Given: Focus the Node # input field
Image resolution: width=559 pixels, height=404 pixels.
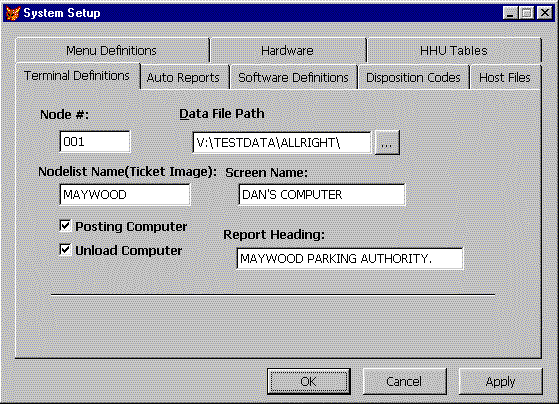Looking at the screenshot, I should [95, 142].
